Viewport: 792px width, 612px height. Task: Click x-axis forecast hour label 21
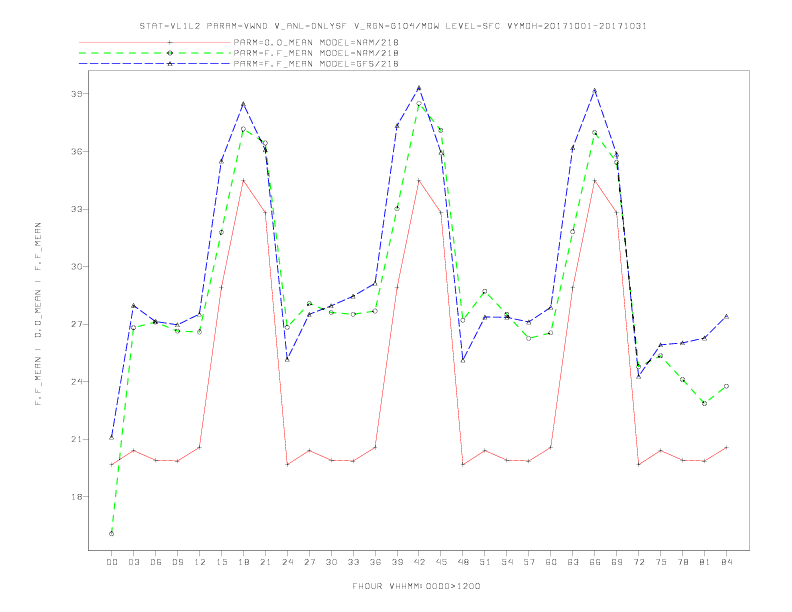click(265, 562)
